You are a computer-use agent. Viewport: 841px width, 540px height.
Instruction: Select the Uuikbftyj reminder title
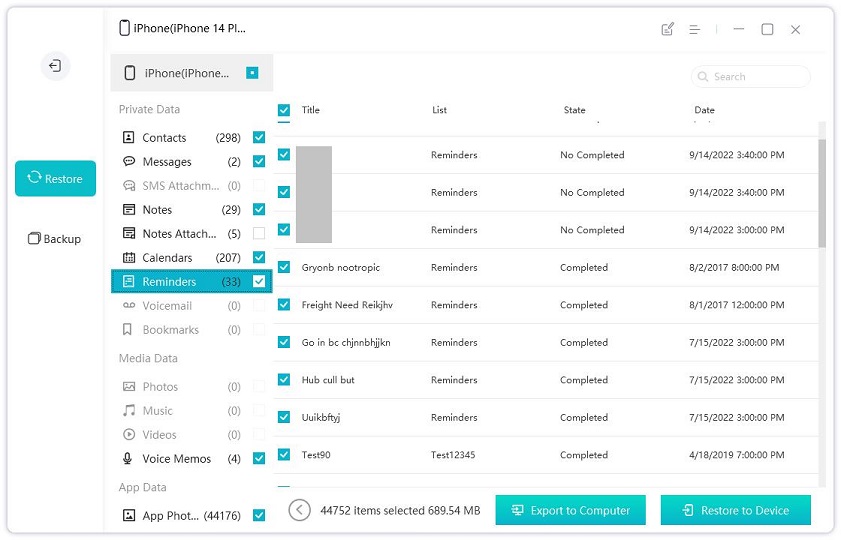coord(321,418)
